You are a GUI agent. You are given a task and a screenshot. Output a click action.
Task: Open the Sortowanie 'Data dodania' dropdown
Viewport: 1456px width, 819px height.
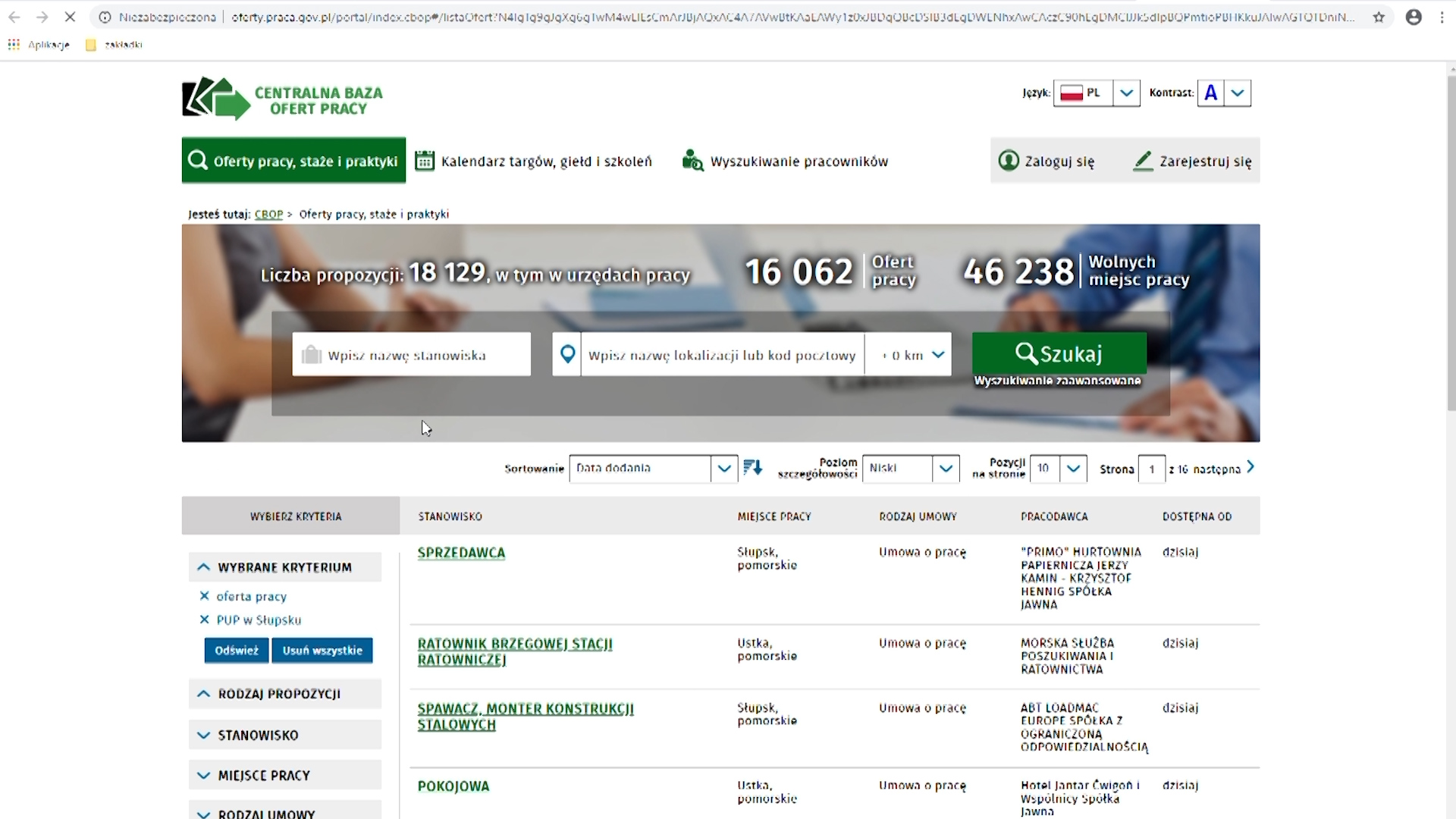(x=653, y=469)
